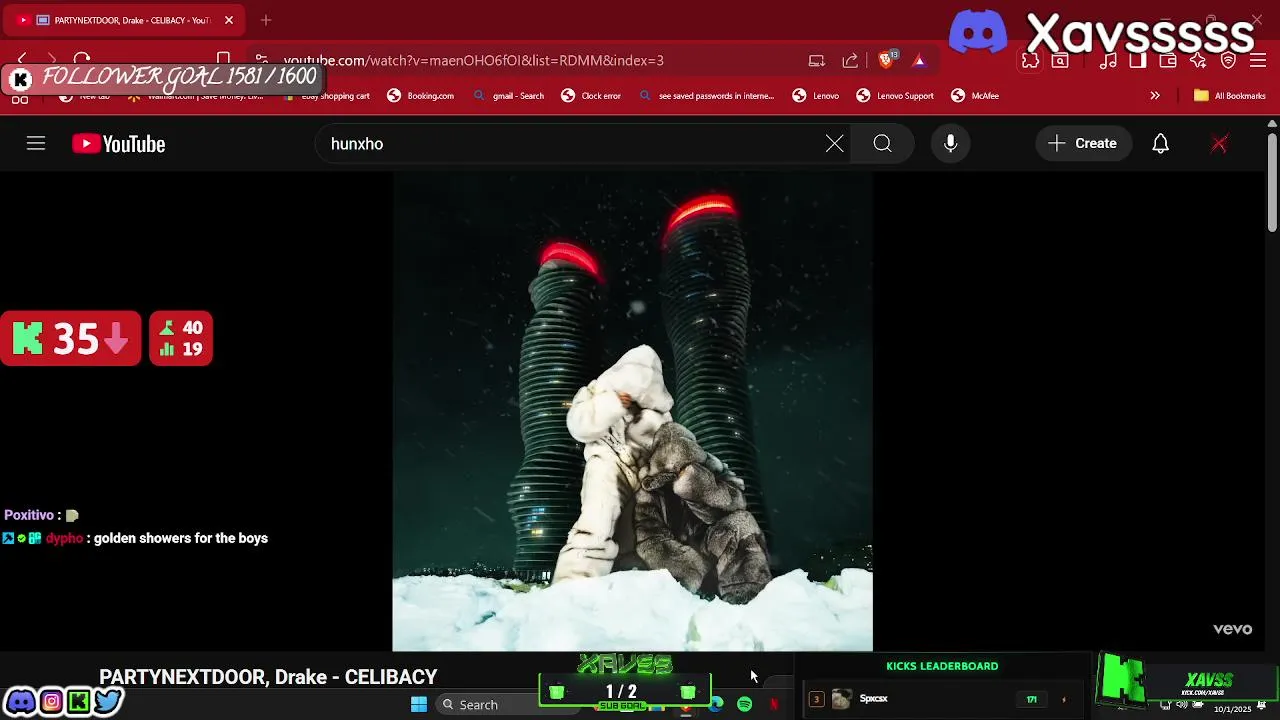Image resolution: width=1280 pixels, height=720 pixels.
Task: Click the cast/screen icon in the address bar
Action: point(817,61)
